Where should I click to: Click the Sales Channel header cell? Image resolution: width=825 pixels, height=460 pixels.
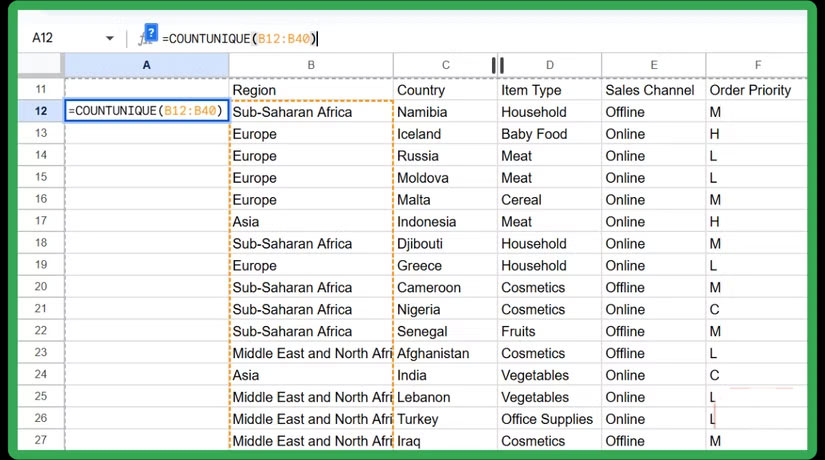pos(653,90)
